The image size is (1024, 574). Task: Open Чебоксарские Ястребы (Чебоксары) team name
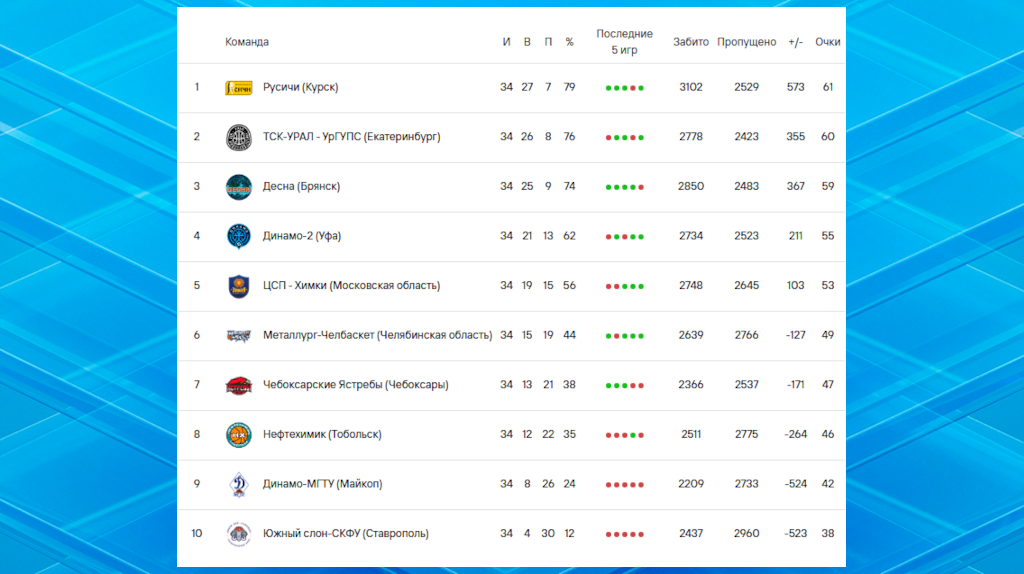355,385
